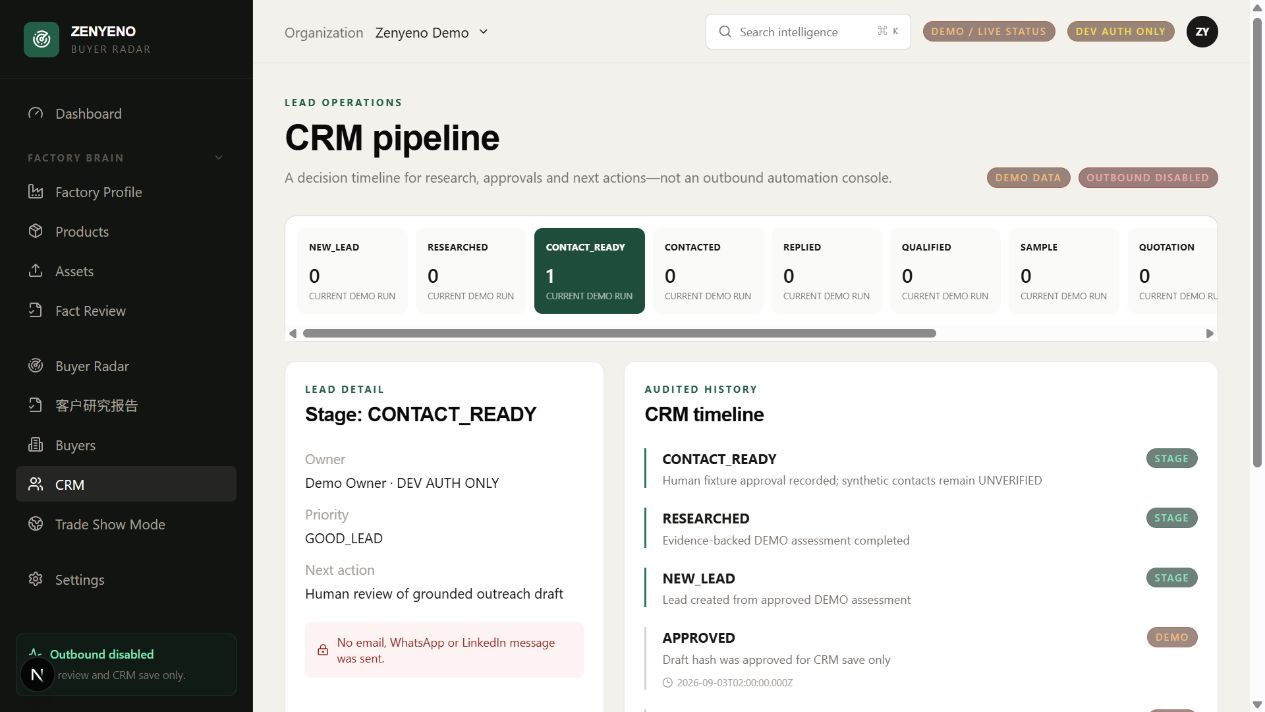Click STAGE tag on NEW_LEAD entry
The image size is (1265, 712).
click(x=1172, y=578)
